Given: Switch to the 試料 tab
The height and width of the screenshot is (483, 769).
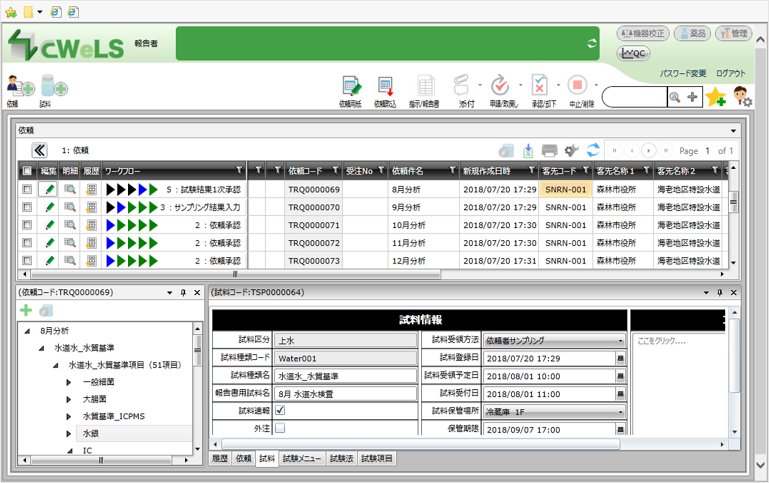Looking at the screenshot, I should point(267,458).
